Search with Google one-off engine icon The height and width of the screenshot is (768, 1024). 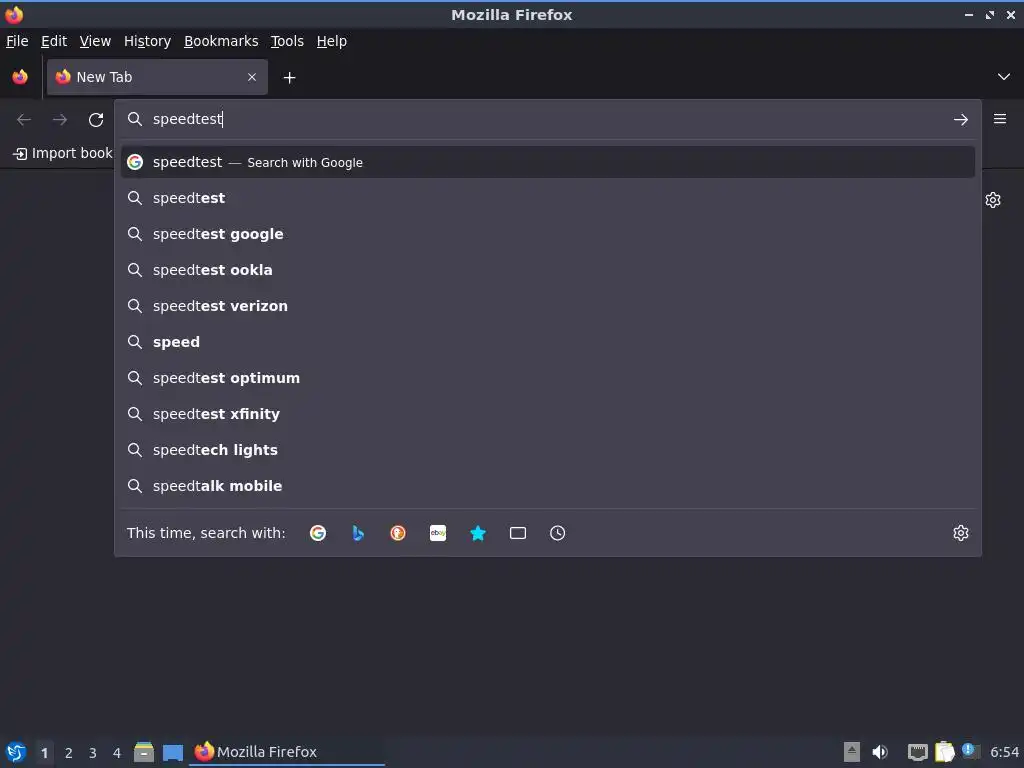pyautogui.click(x=318, y=533)
